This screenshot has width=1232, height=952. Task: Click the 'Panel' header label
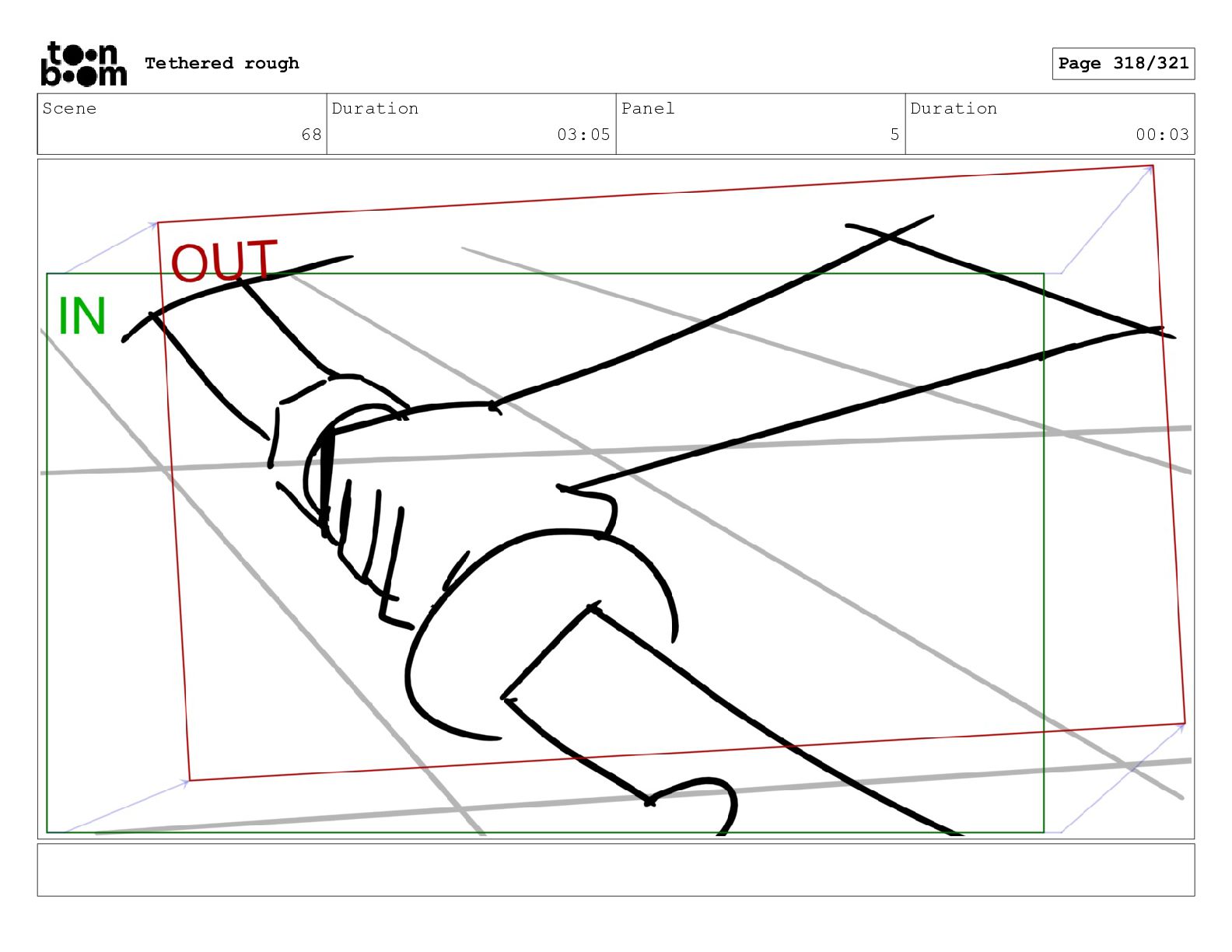(x=648, y=108)
